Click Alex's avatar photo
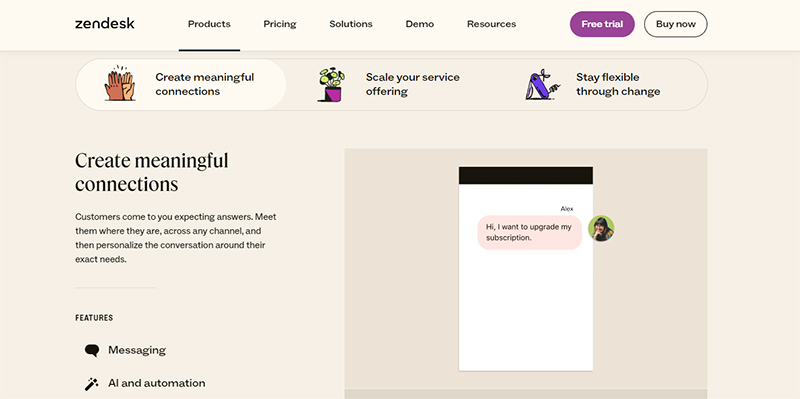The height and width of the screenshot is (399, 800). [x=601, y=229]
